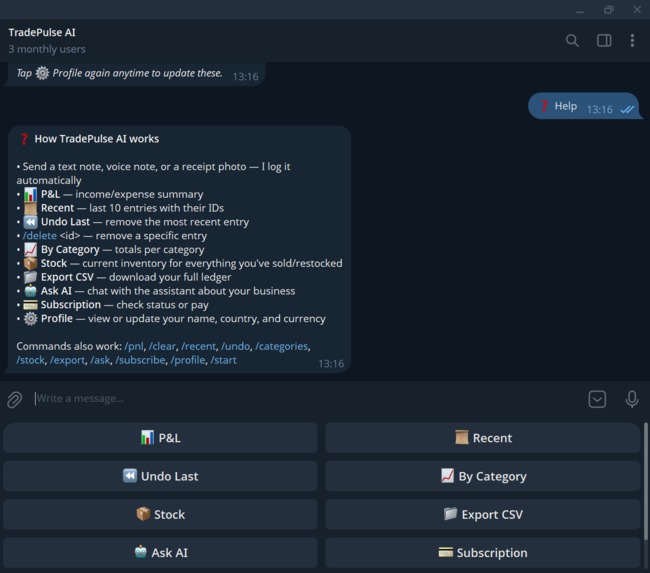Click the paperclip attach file icon
The image size is (650, 573).
(15, 400)
